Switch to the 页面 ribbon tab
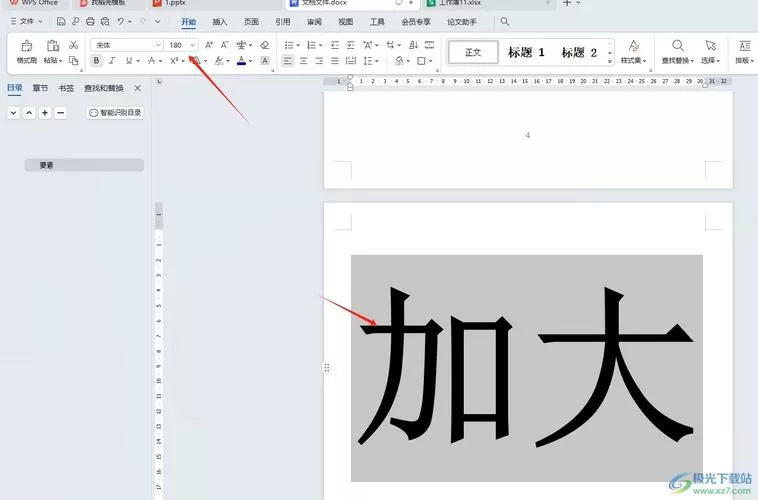Image resolution: width=758 pixels, height=500 pixels. pos(251,22)
